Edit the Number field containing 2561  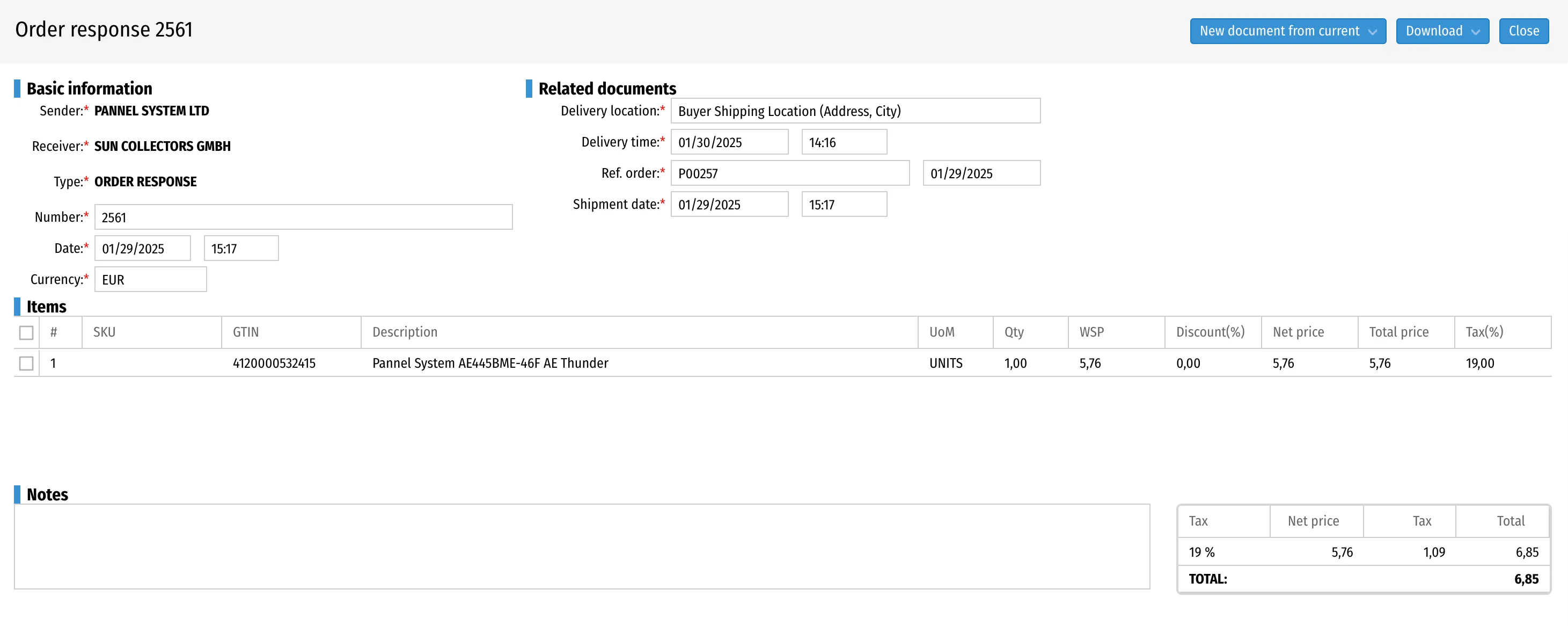click(x=303, y=217)
